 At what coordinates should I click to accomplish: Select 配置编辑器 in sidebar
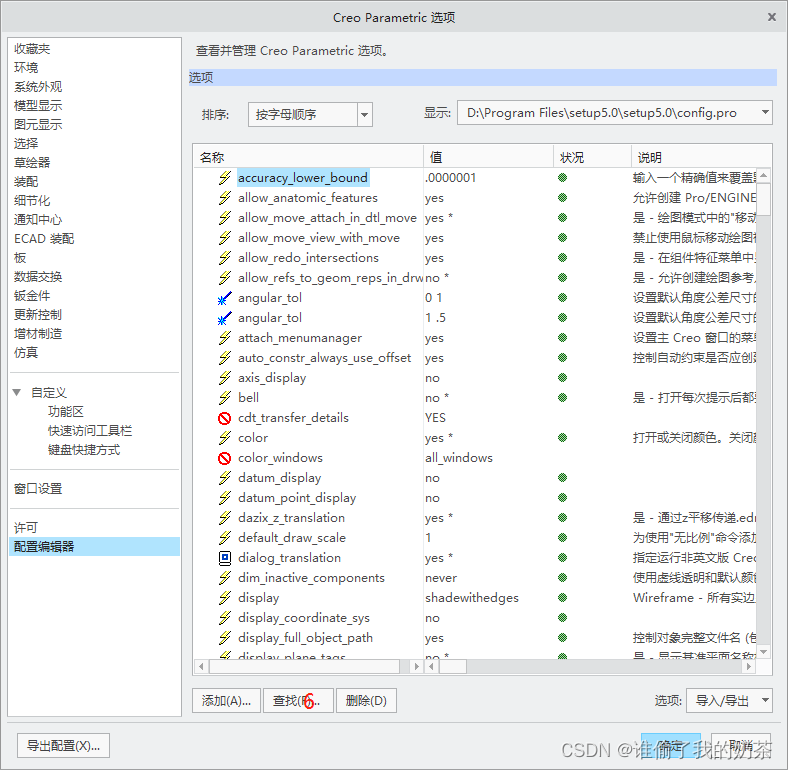tap(94, 546)
